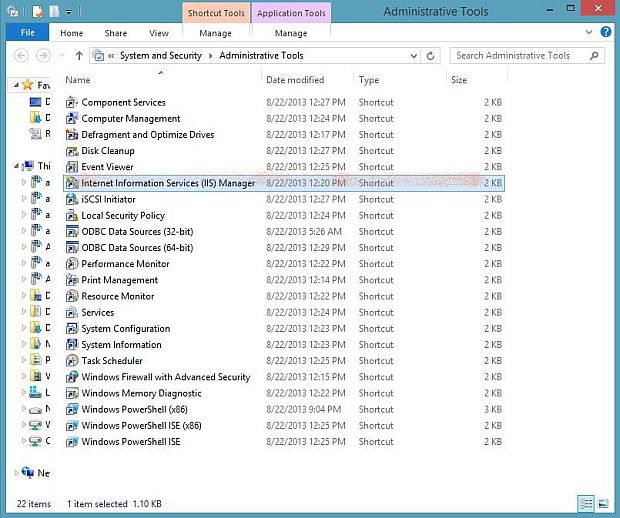Expand the Network tree node
The height and width of the screenshot is (518, 620).
(x=16, y=473)
